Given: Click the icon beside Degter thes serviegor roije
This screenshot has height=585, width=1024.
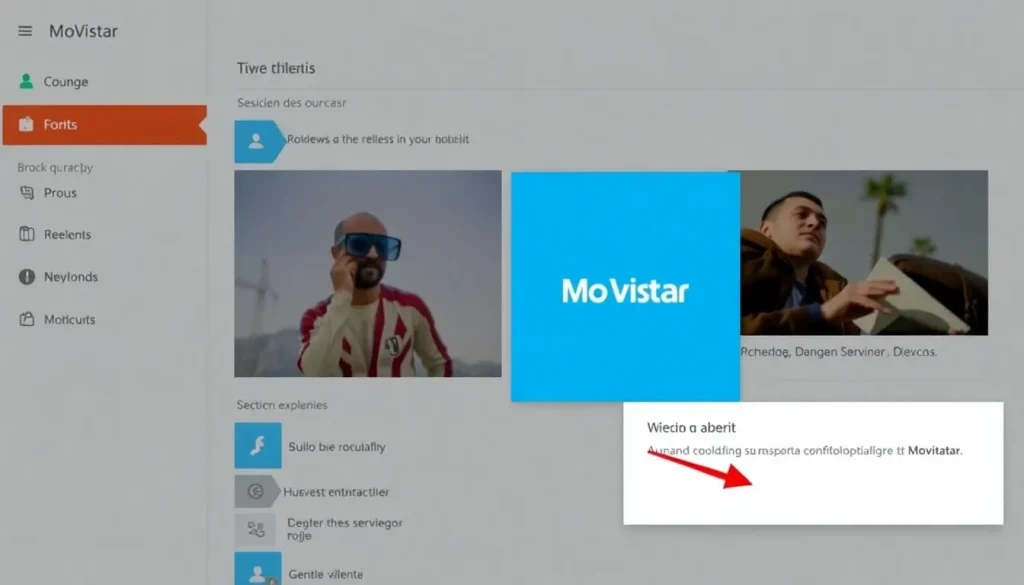Looking at the screenshot, I should 257,529.
